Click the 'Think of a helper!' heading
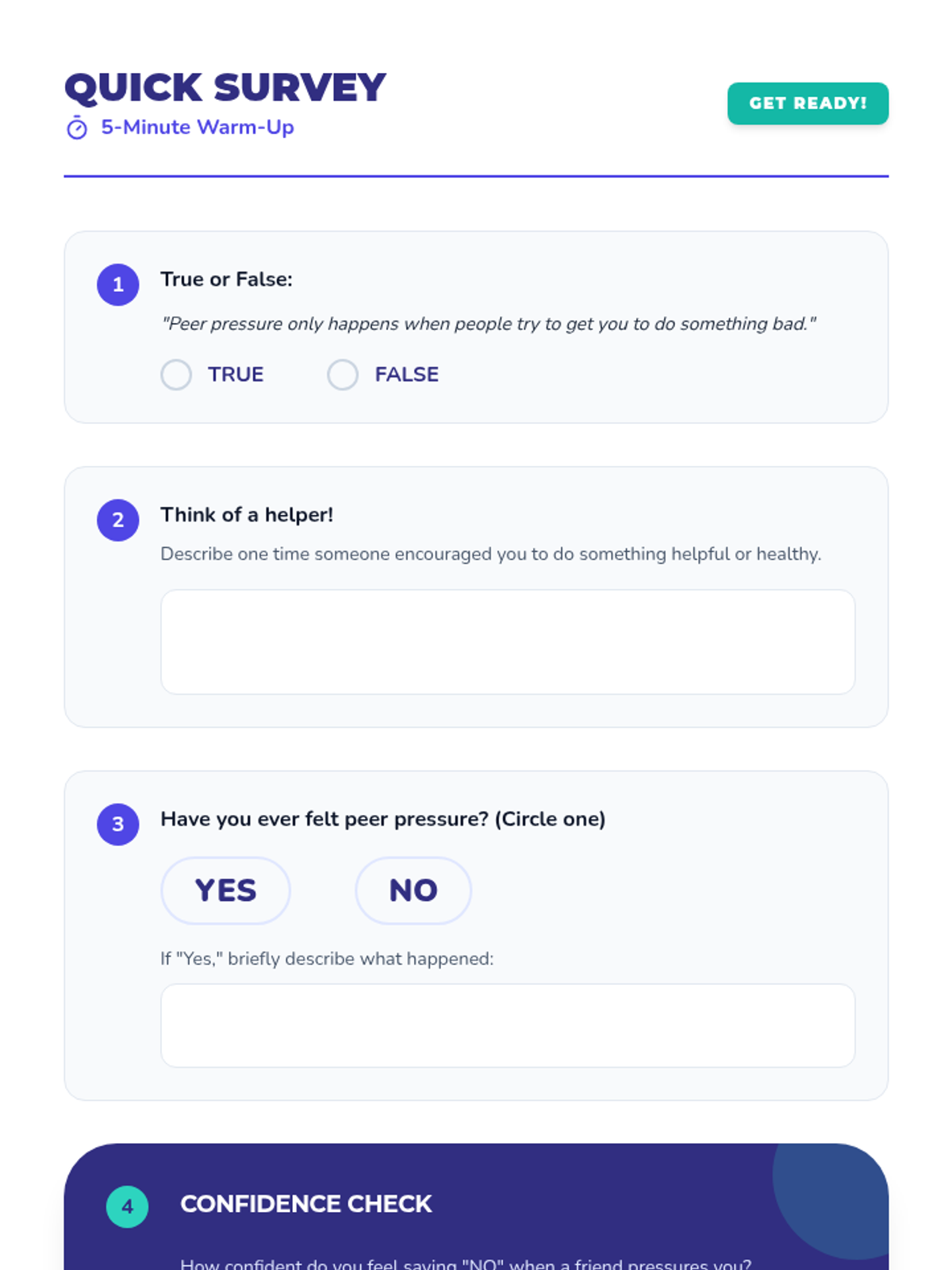This screenshot has height=1270, width=952. click(x=247, y=515)
